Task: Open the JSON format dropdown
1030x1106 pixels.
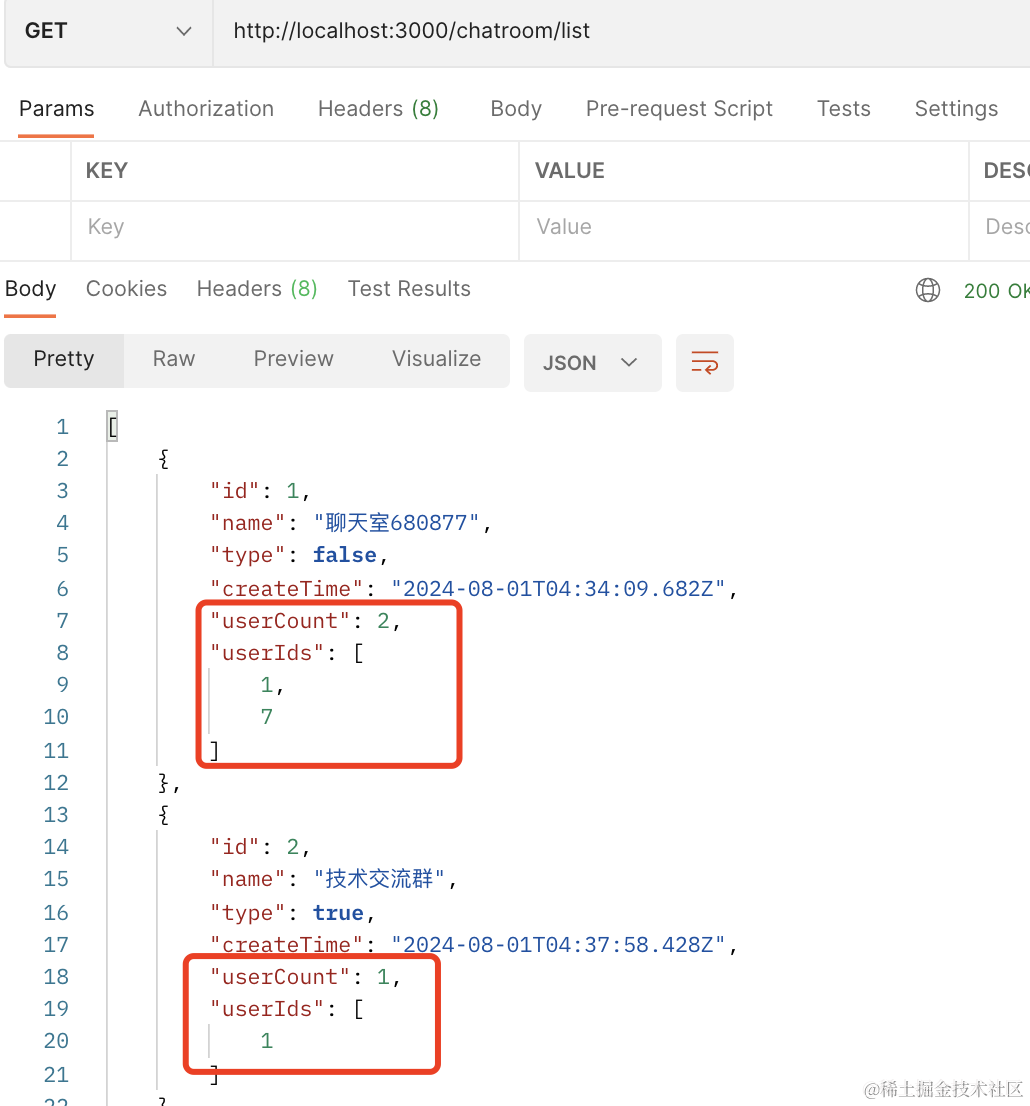Action: point(592,362)
